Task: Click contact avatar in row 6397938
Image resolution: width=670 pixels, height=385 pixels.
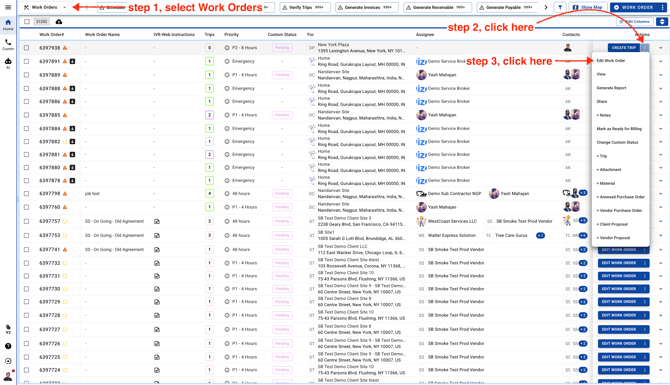Action: 567,47
